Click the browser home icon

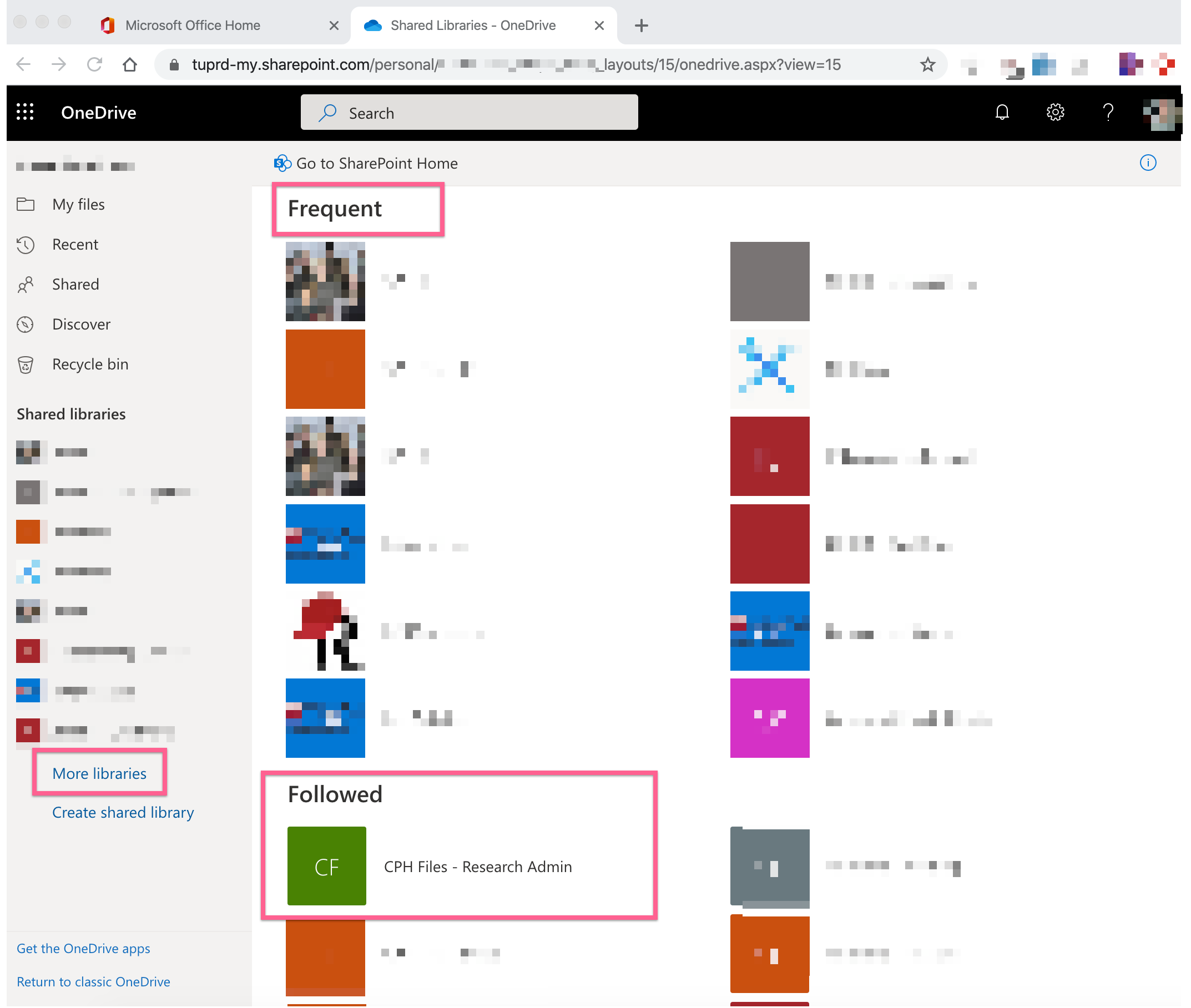130,64
